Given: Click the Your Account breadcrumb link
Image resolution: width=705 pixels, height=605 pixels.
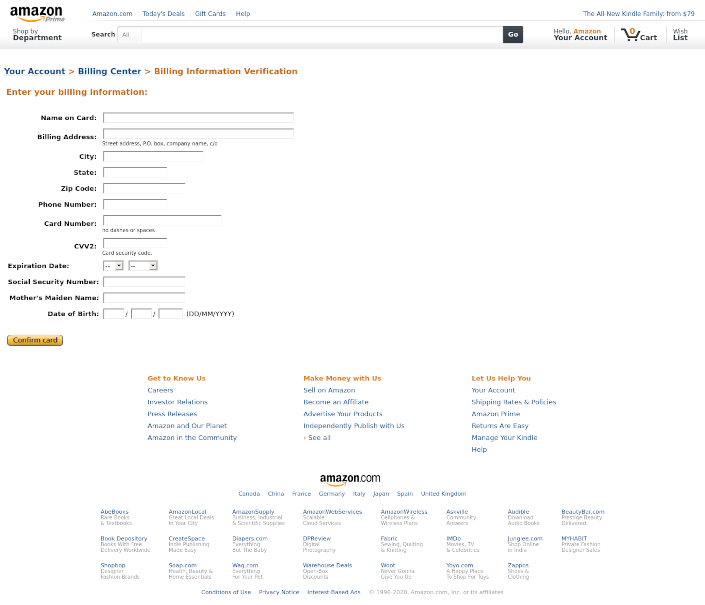Looking at the screenshot, I should tap(34, 72).
